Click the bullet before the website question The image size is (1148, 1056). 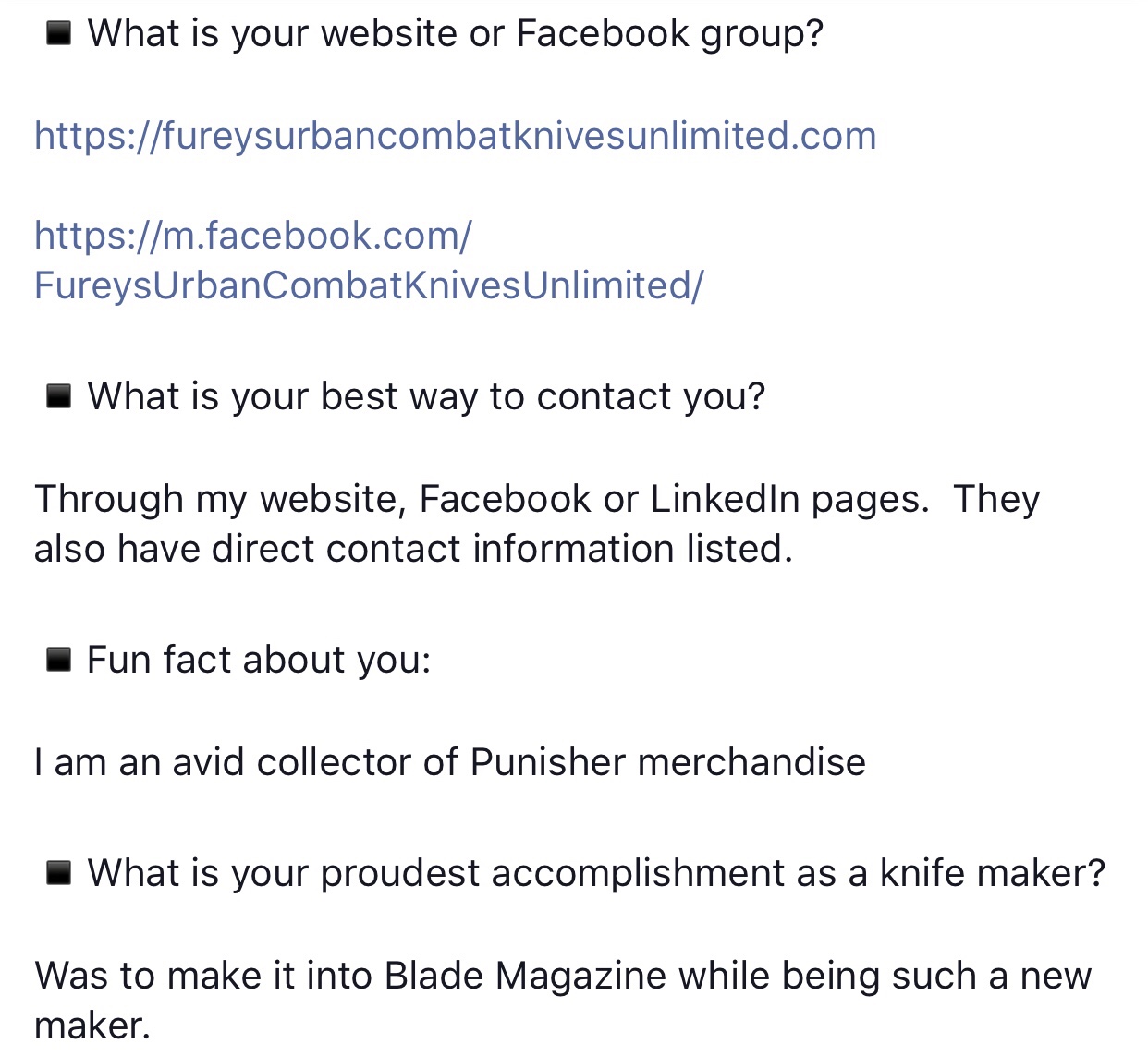(x=59, y=34)
